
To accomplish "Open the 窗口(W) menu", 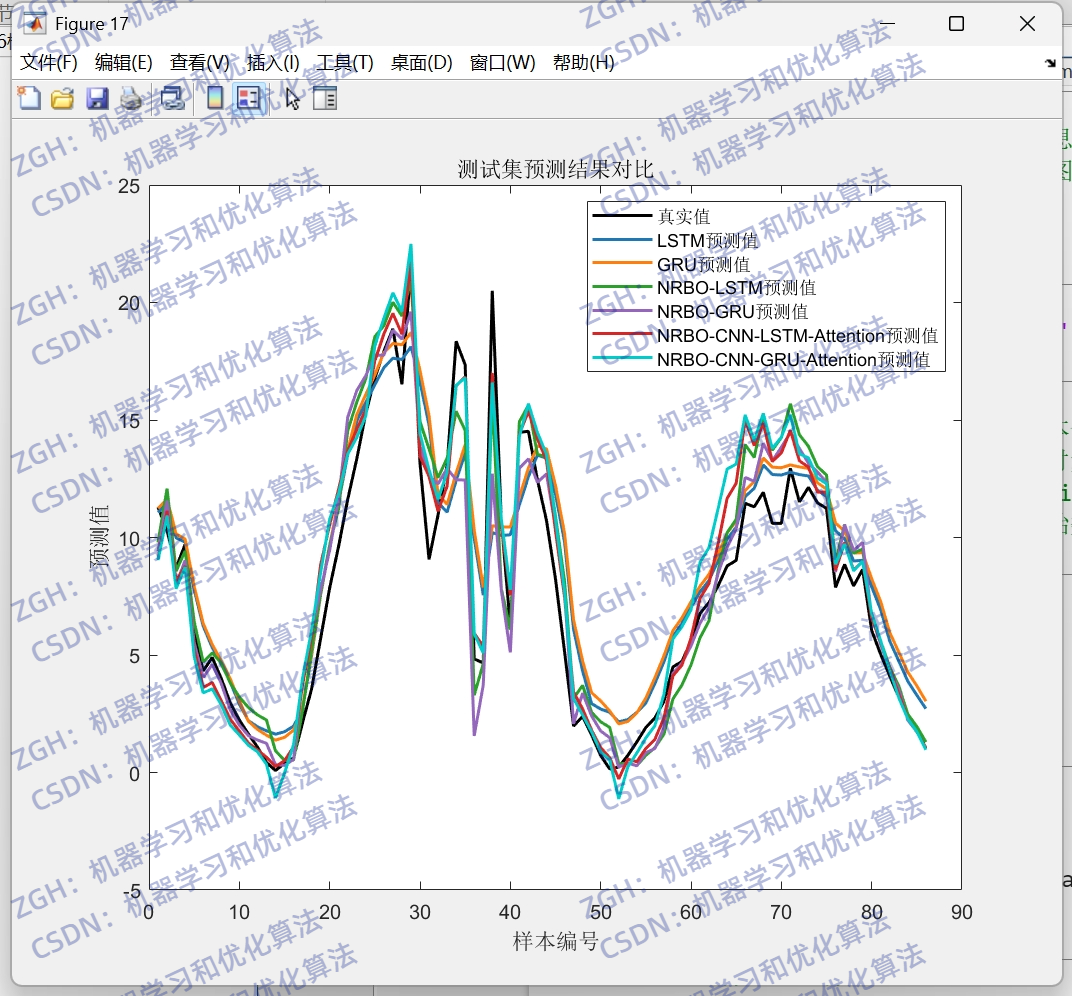I will click(x=502, y=63).
